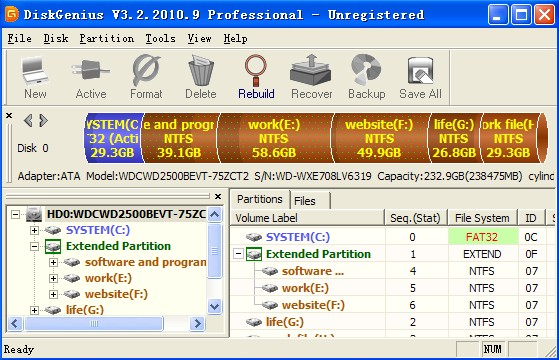This screenshot has height=360, width=559.
Task: Click life(G:) drive icon in tree
Action: 53,310
